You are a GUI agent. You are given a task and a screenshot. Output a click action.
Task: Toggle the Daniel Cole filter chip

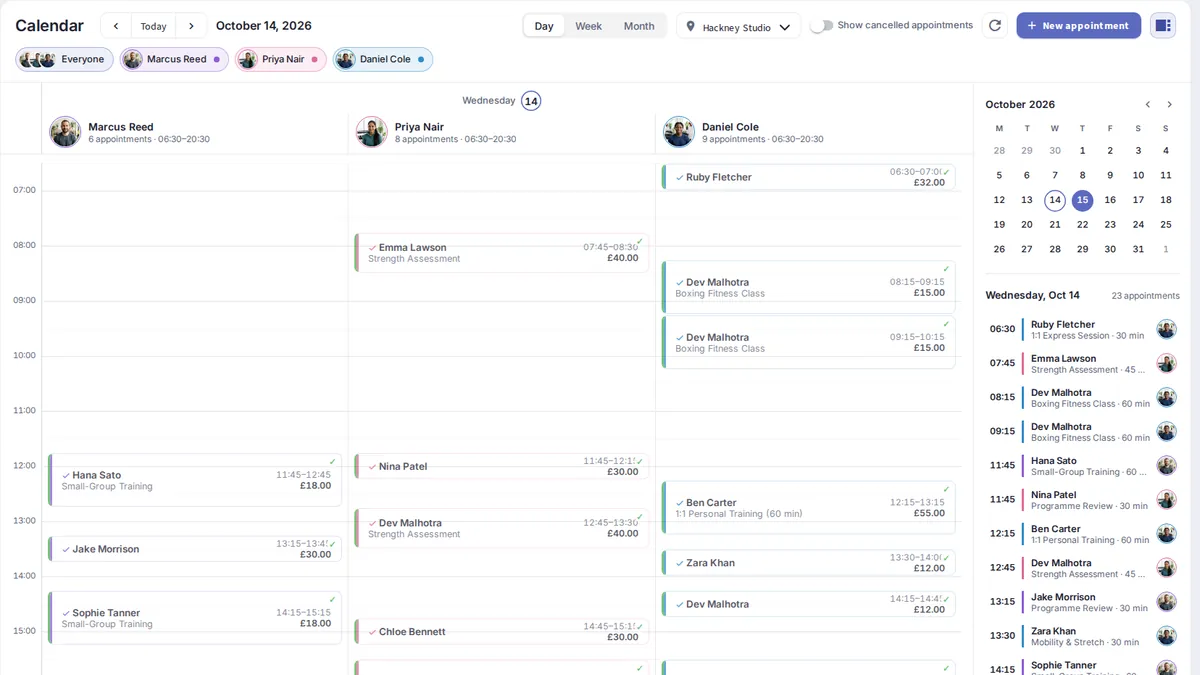[383, 59]
